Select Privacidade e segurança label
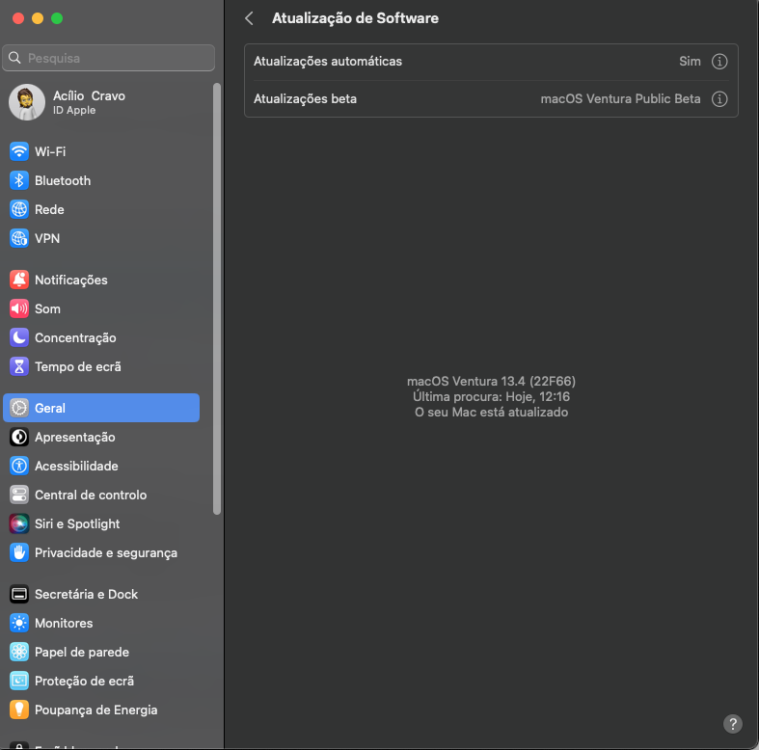The image size is (759, 750). coord(106,553)
